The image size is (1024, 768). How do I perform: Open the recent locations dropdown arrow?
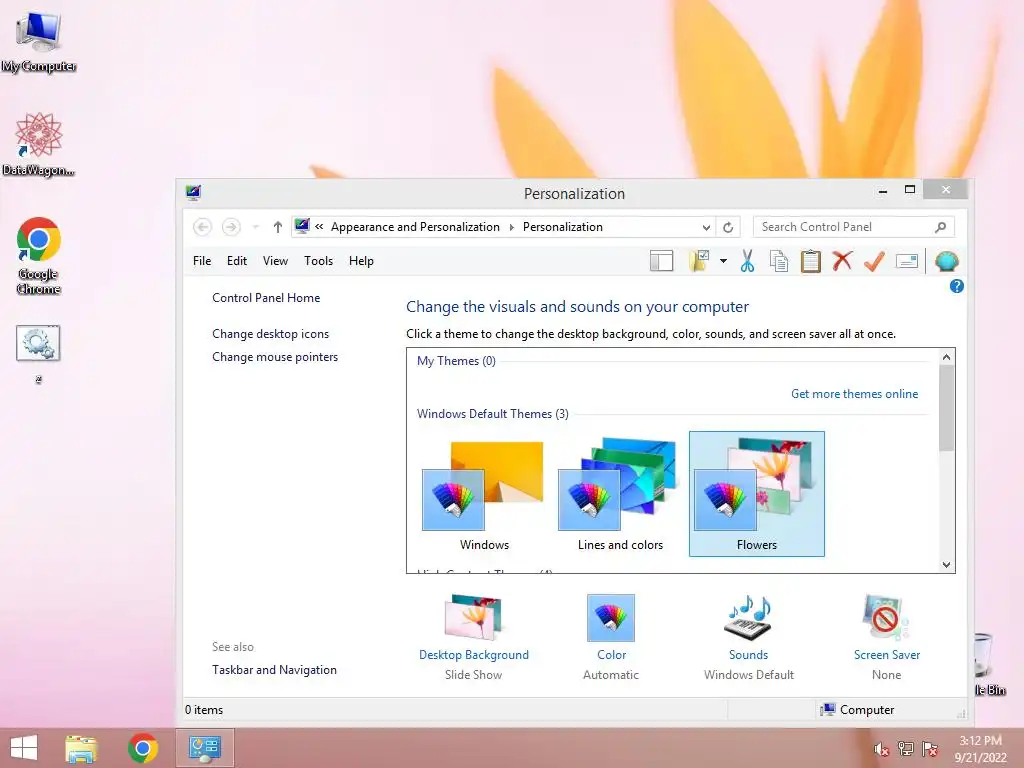(x=255, y=227)
